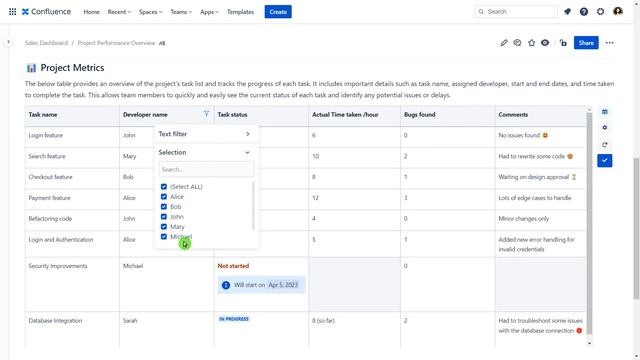The height and width of the screenshot is (360, 640).
Task: Open the Recent dropdown
Action: [119, 12]
